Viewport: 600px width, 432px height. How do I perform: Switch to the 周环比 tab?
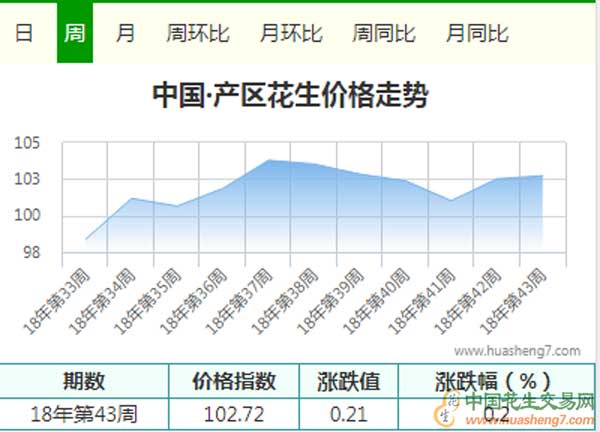pyautogui.click(x=197, y=32)
